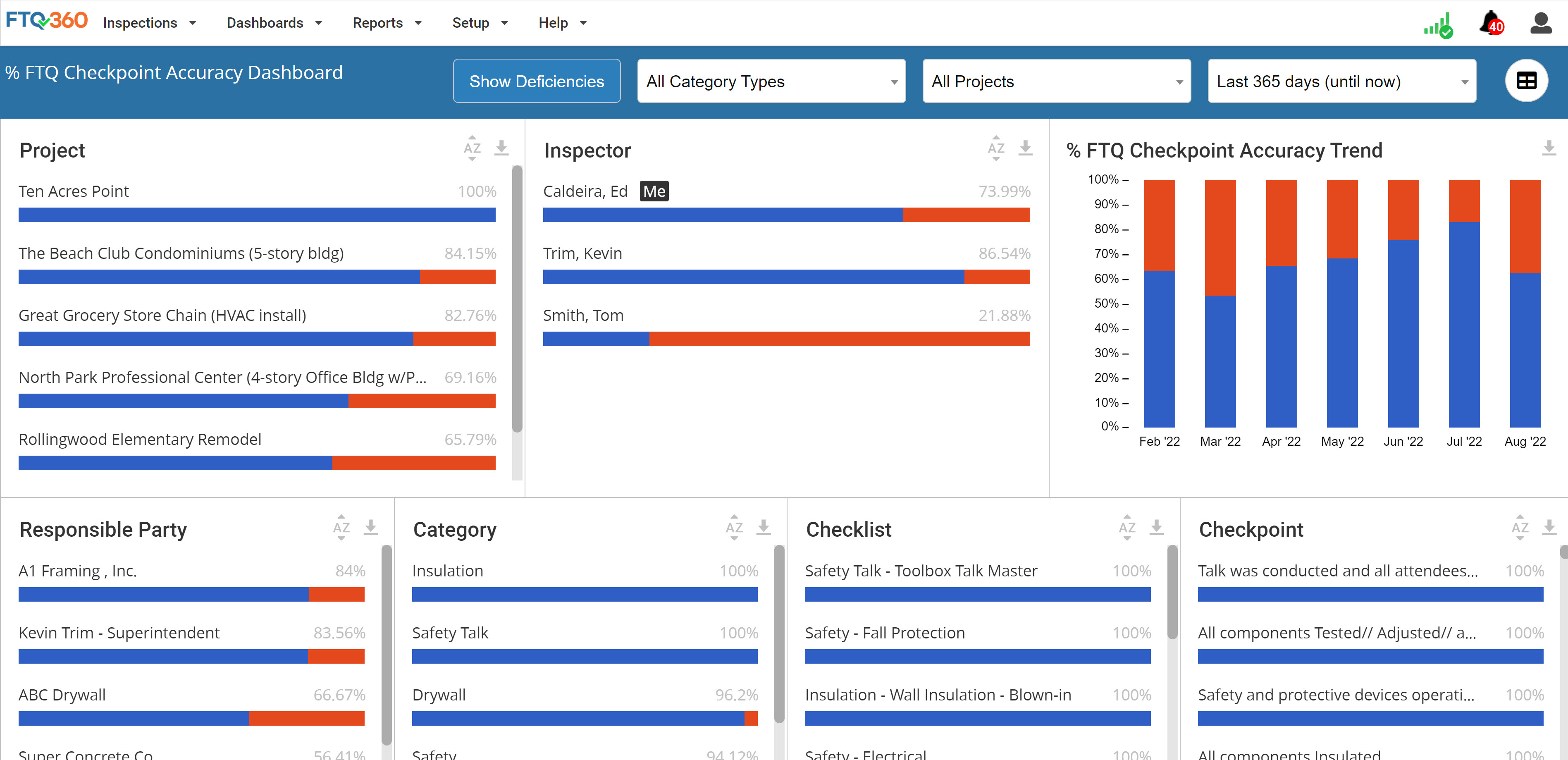Click the Show Deficiencies button

pyautogui.click(x=536, y=81)
